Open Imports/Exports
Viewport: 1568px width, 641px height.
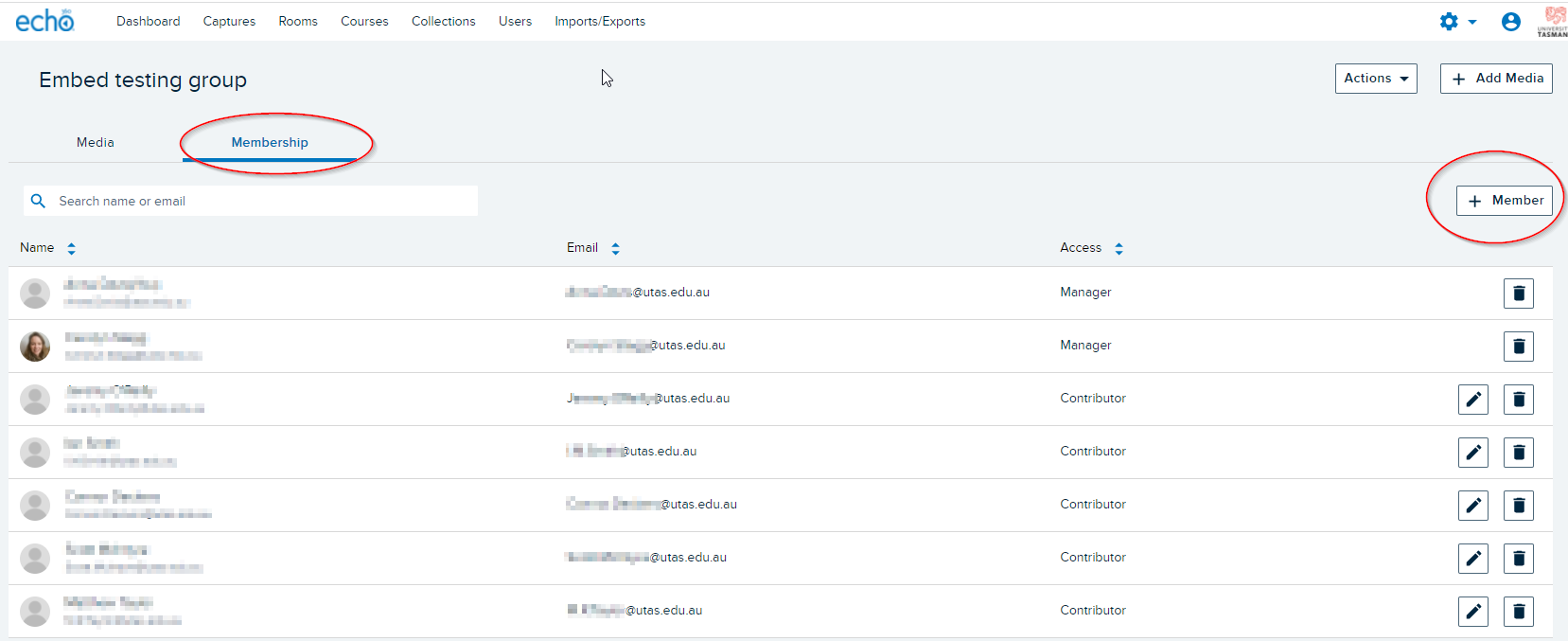600,21
